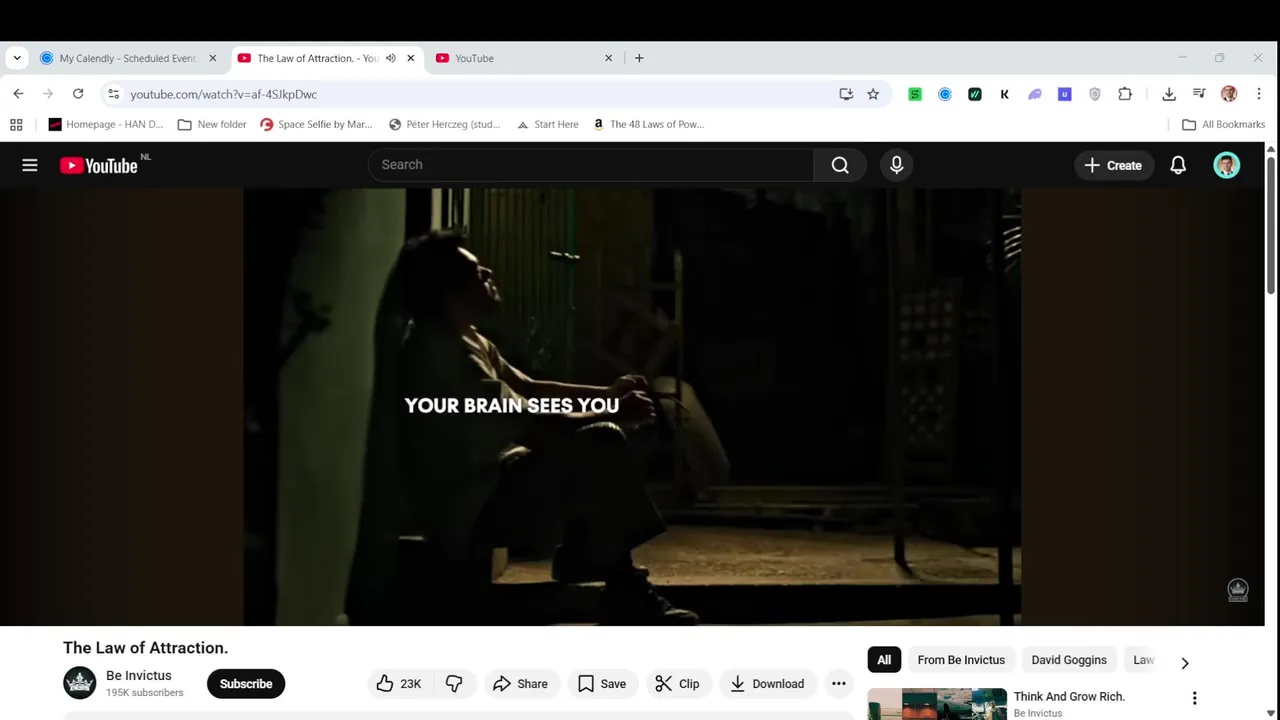This screenshot has width=1280, height=720.
Task: Select the David Goggins chip
Action: click(1069, 660)
